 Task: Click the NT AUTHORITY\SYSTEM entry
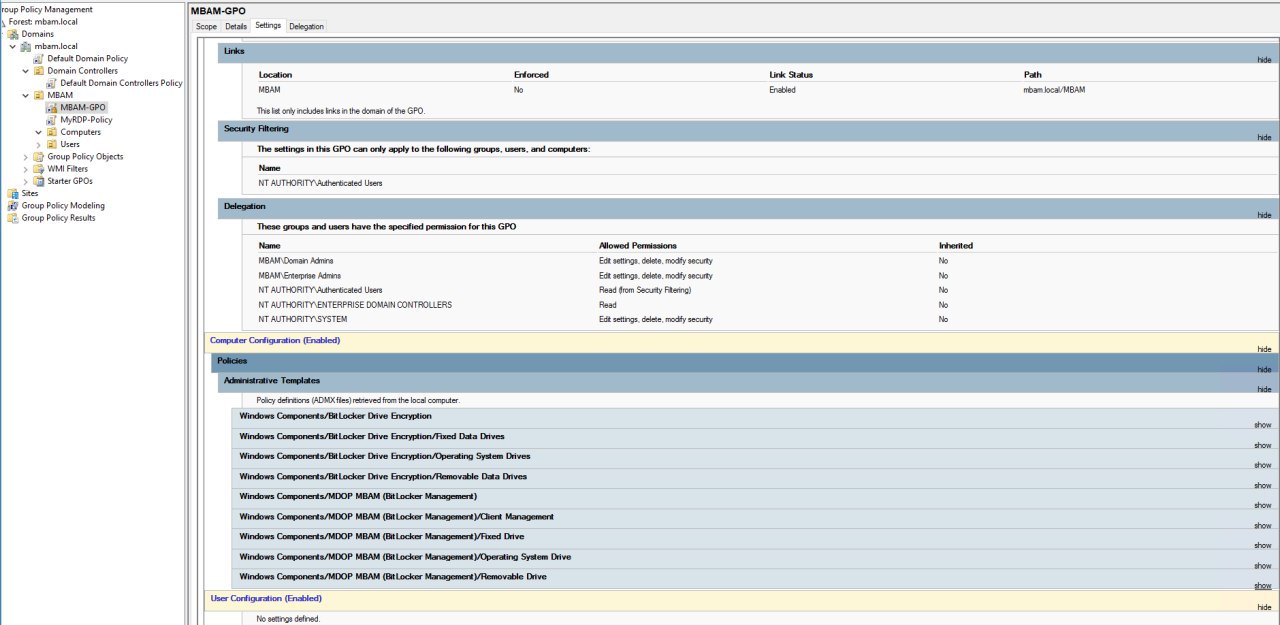click(x=303, y=319)
